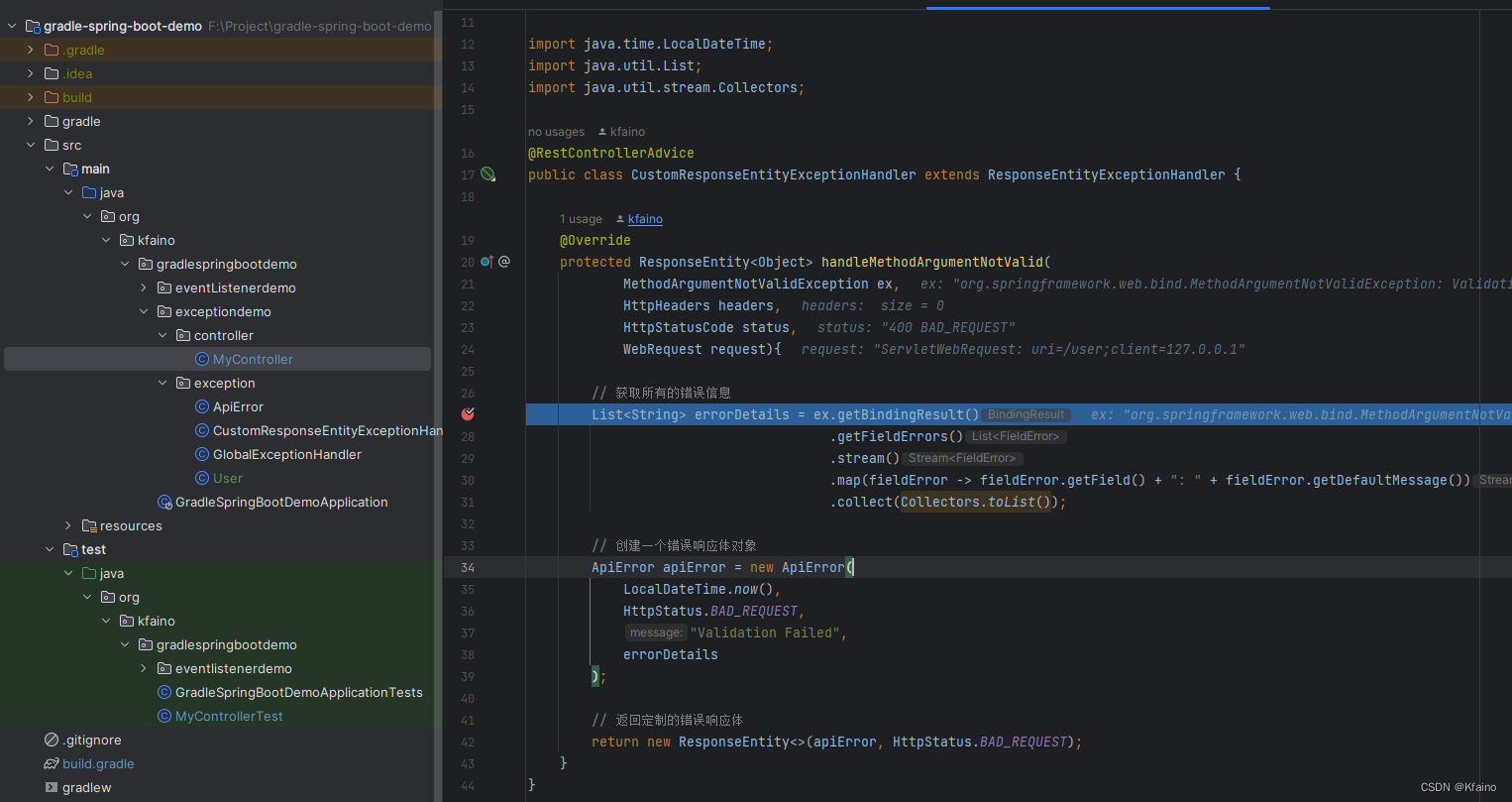Expand the eventListenerdemo package under main
1512x802 pixels.
point(144,287)
